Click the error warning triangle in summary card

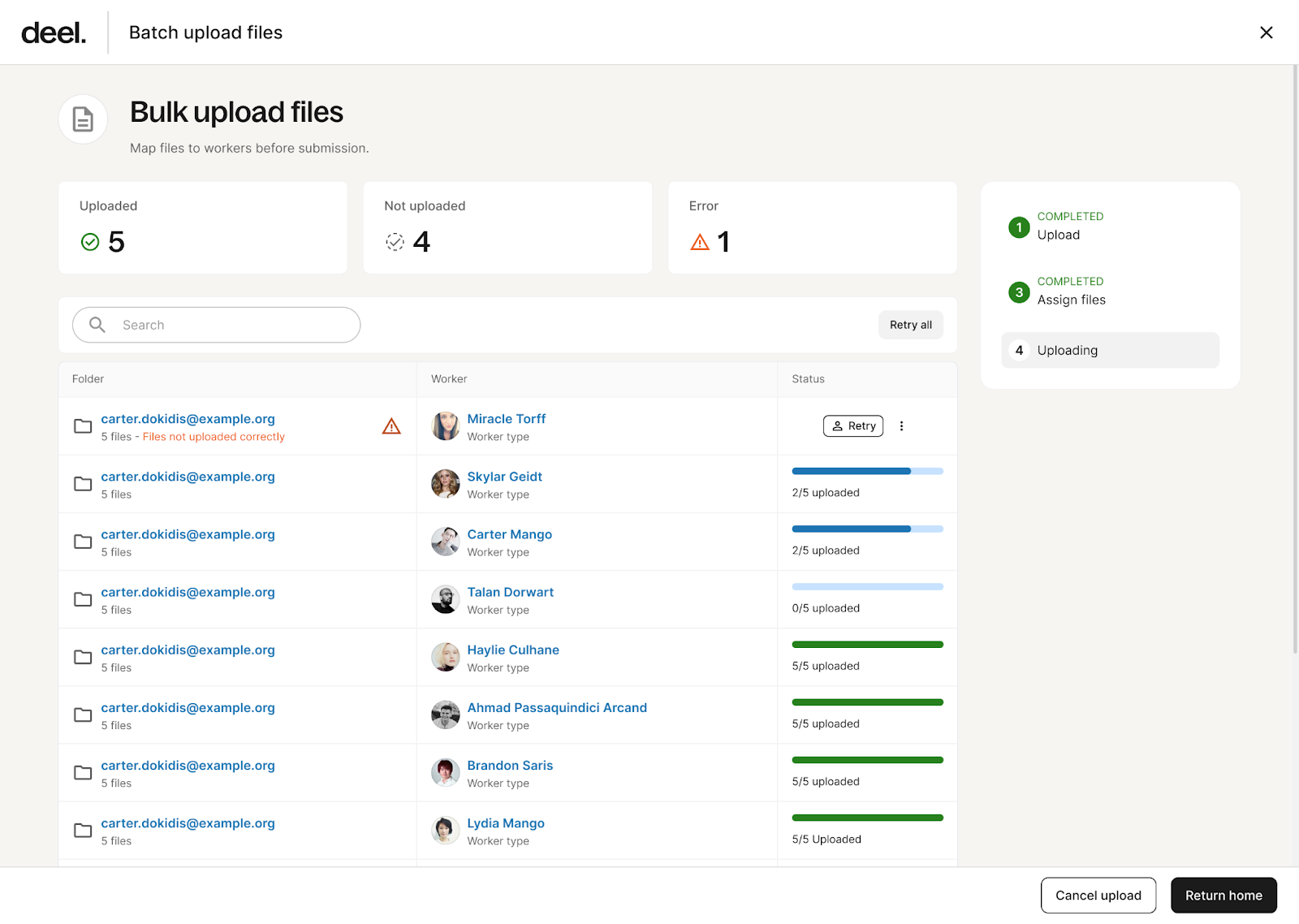pos(699,242)
